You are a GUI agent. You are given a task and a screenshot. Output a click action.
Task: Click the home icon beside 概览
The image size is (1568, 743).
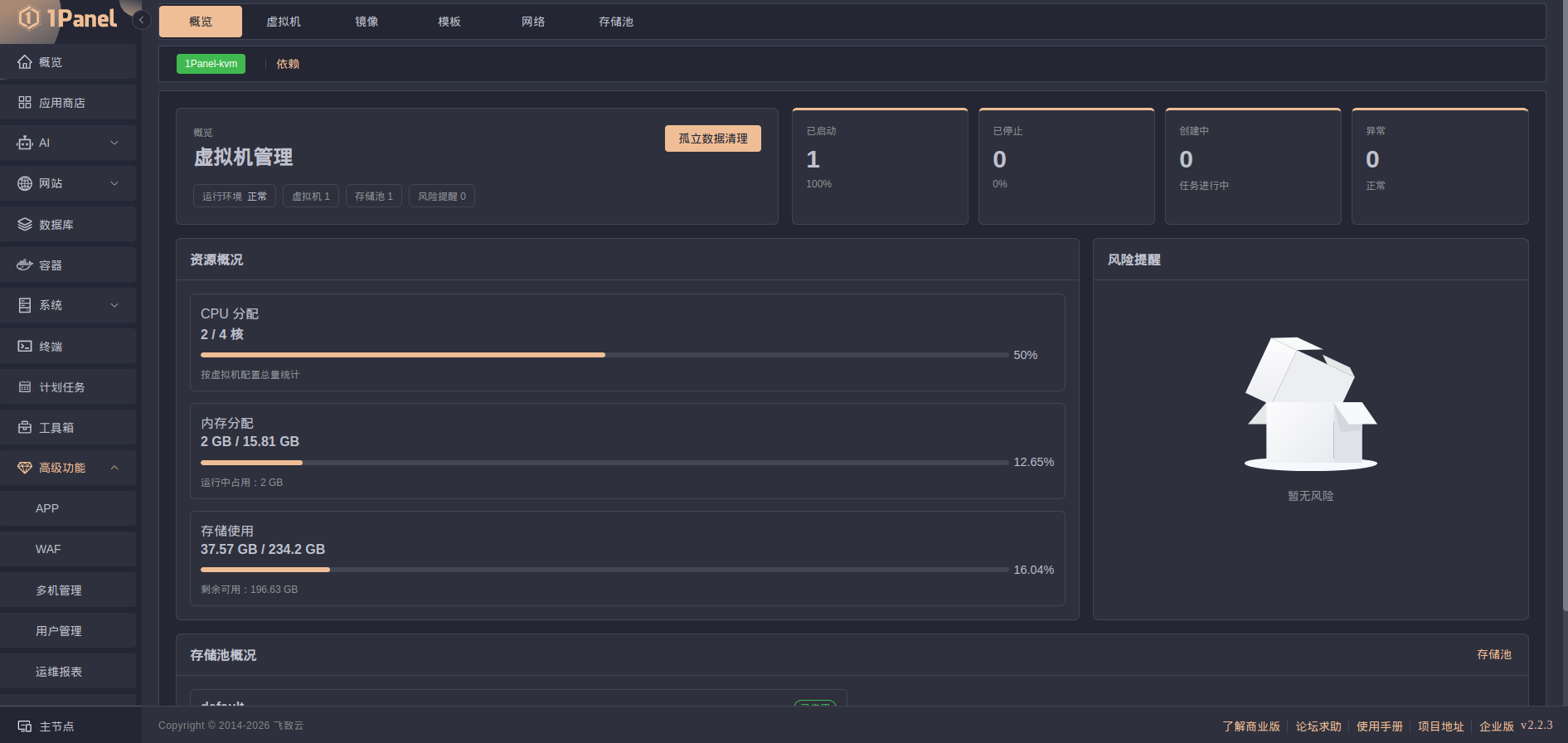(25, 62)
